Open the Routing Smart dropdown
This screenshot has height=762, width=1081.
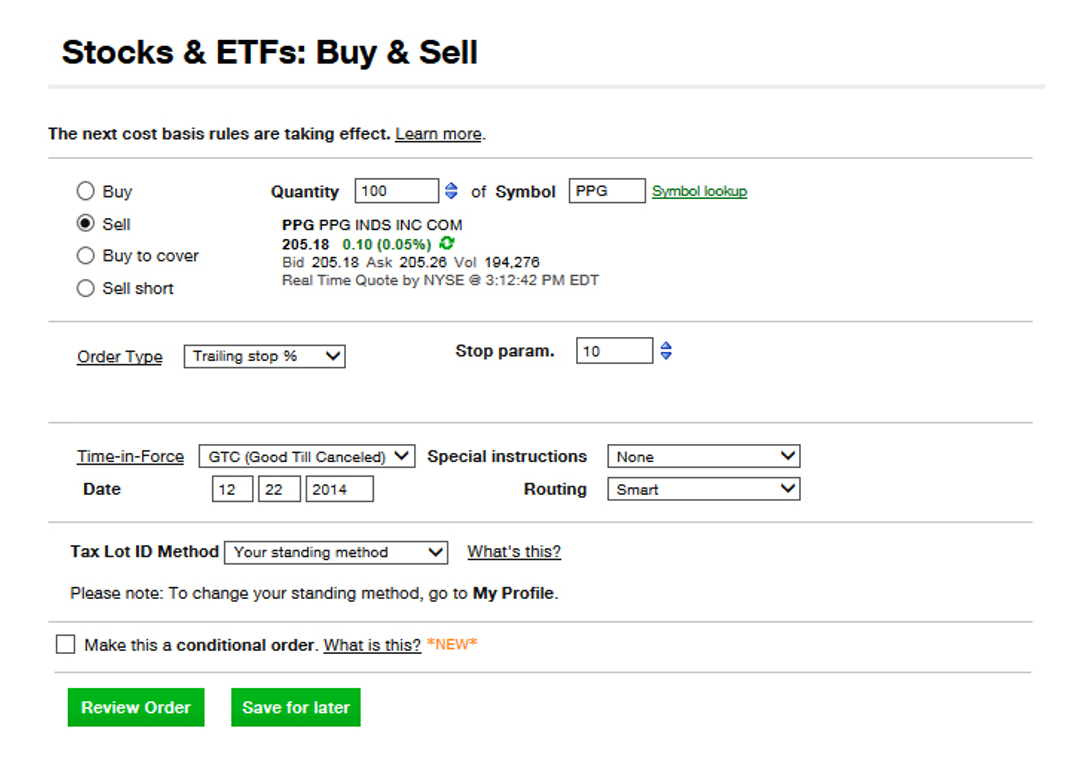pos(703,490)
